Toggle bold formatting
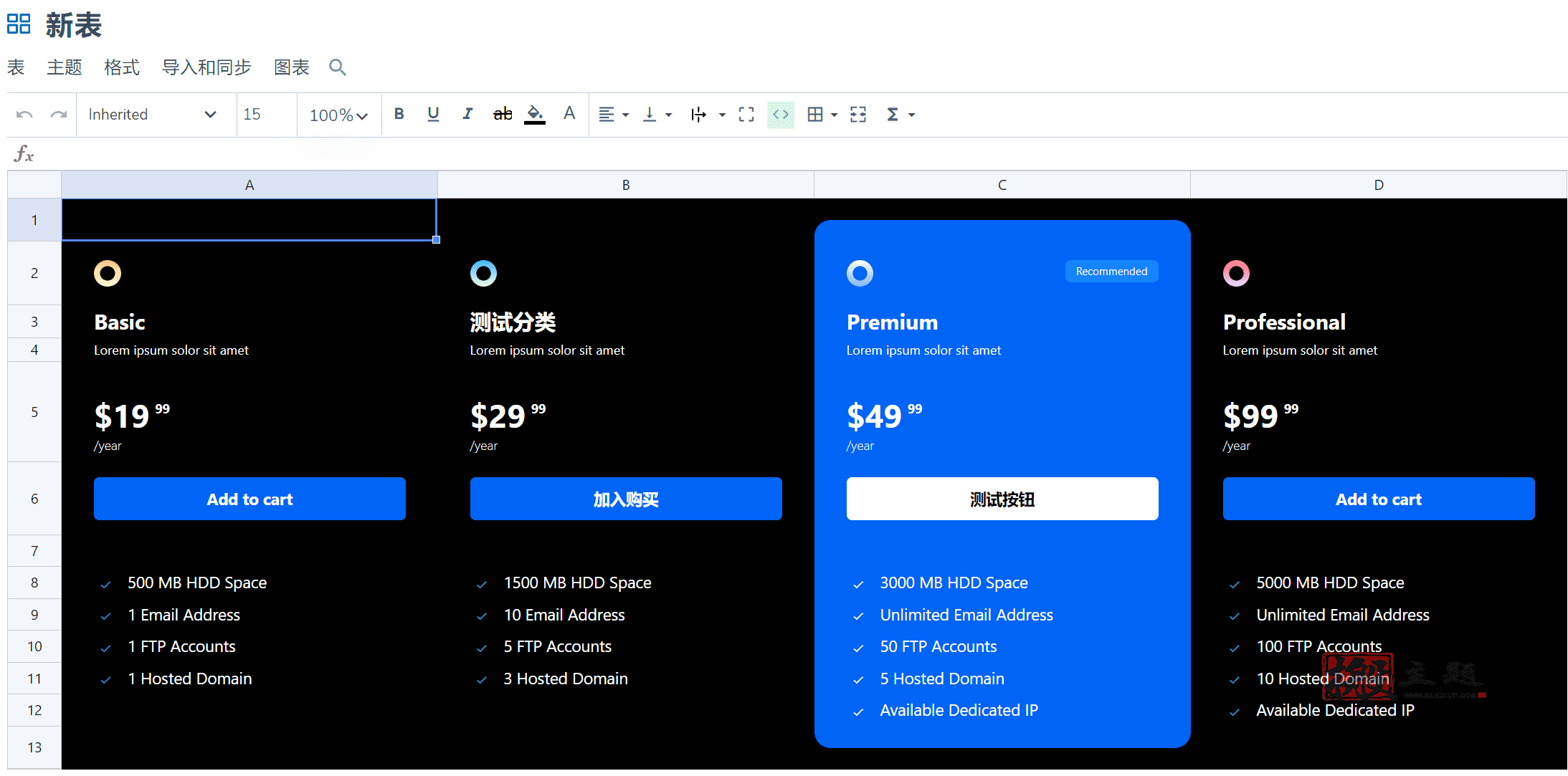Screen dimensions: 1568x776 coord(399,114)
